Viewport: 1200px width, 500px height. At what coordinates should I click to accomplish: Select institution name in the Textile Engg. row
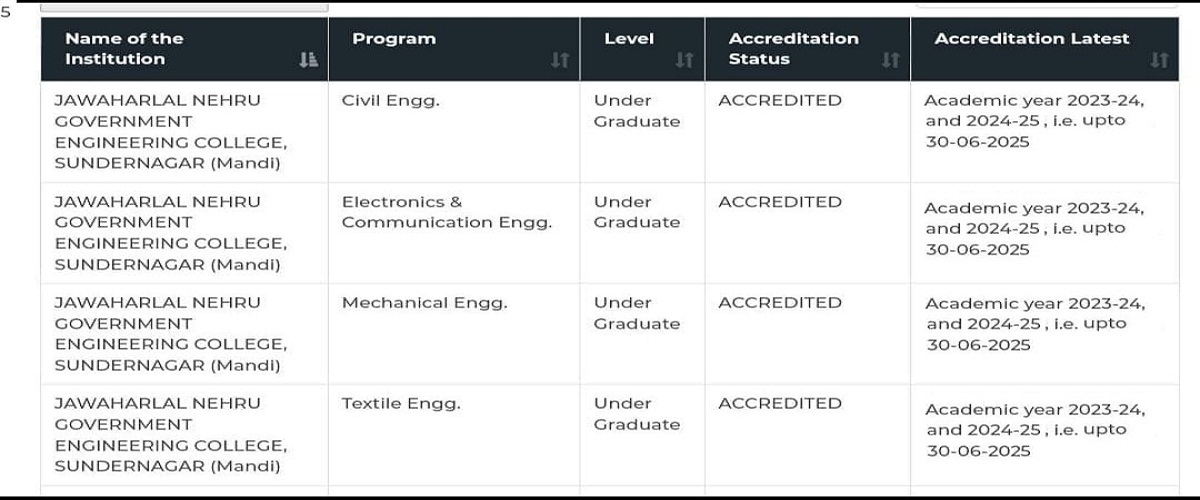(x=170, y=434)
